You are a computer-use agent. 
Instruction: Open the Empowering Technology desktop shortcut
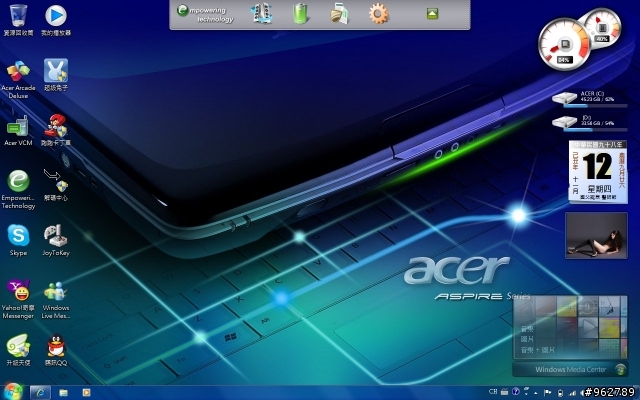click(x=18, y=189)
